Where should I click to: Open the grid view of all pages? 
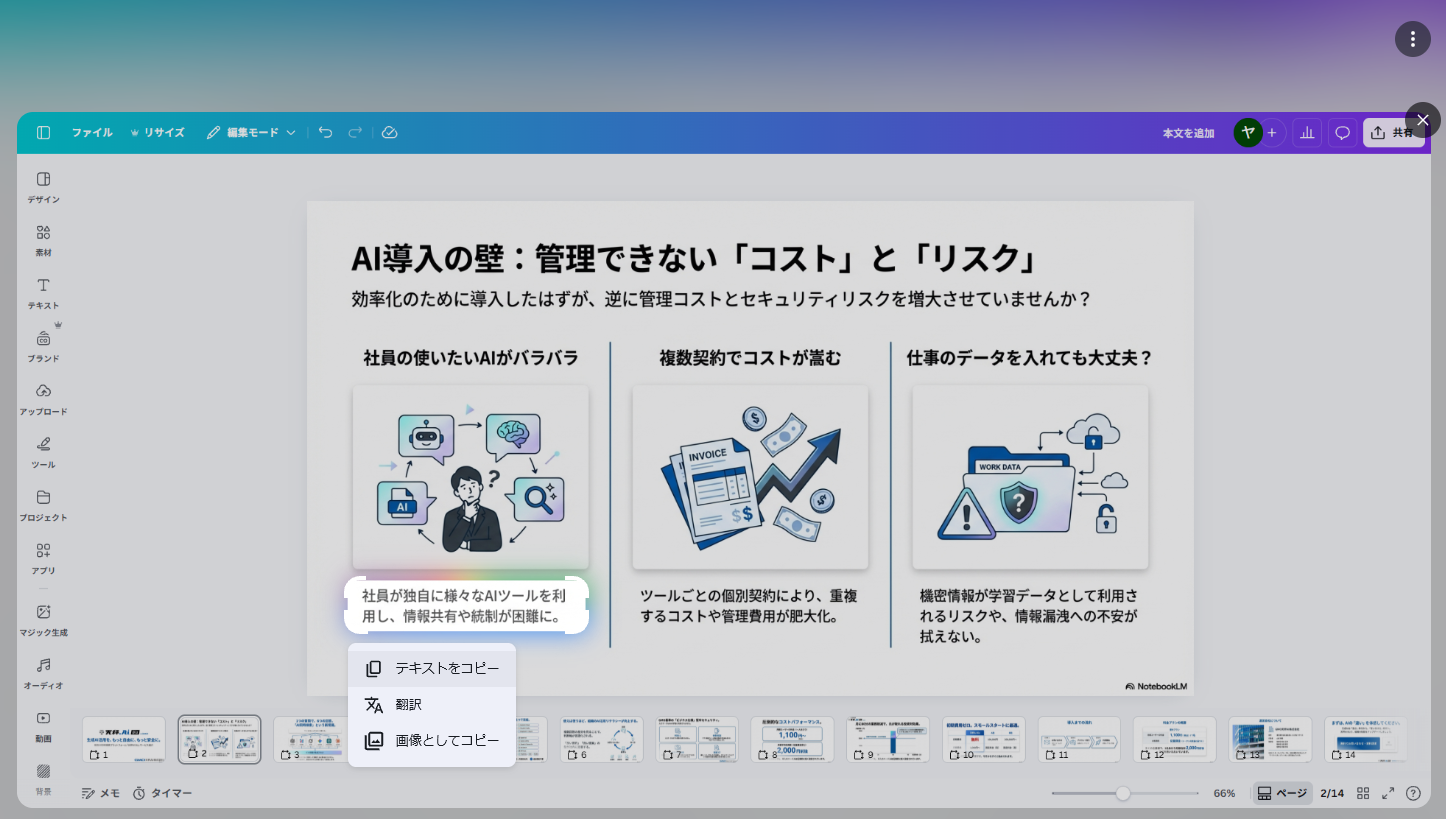[1363, 792]
